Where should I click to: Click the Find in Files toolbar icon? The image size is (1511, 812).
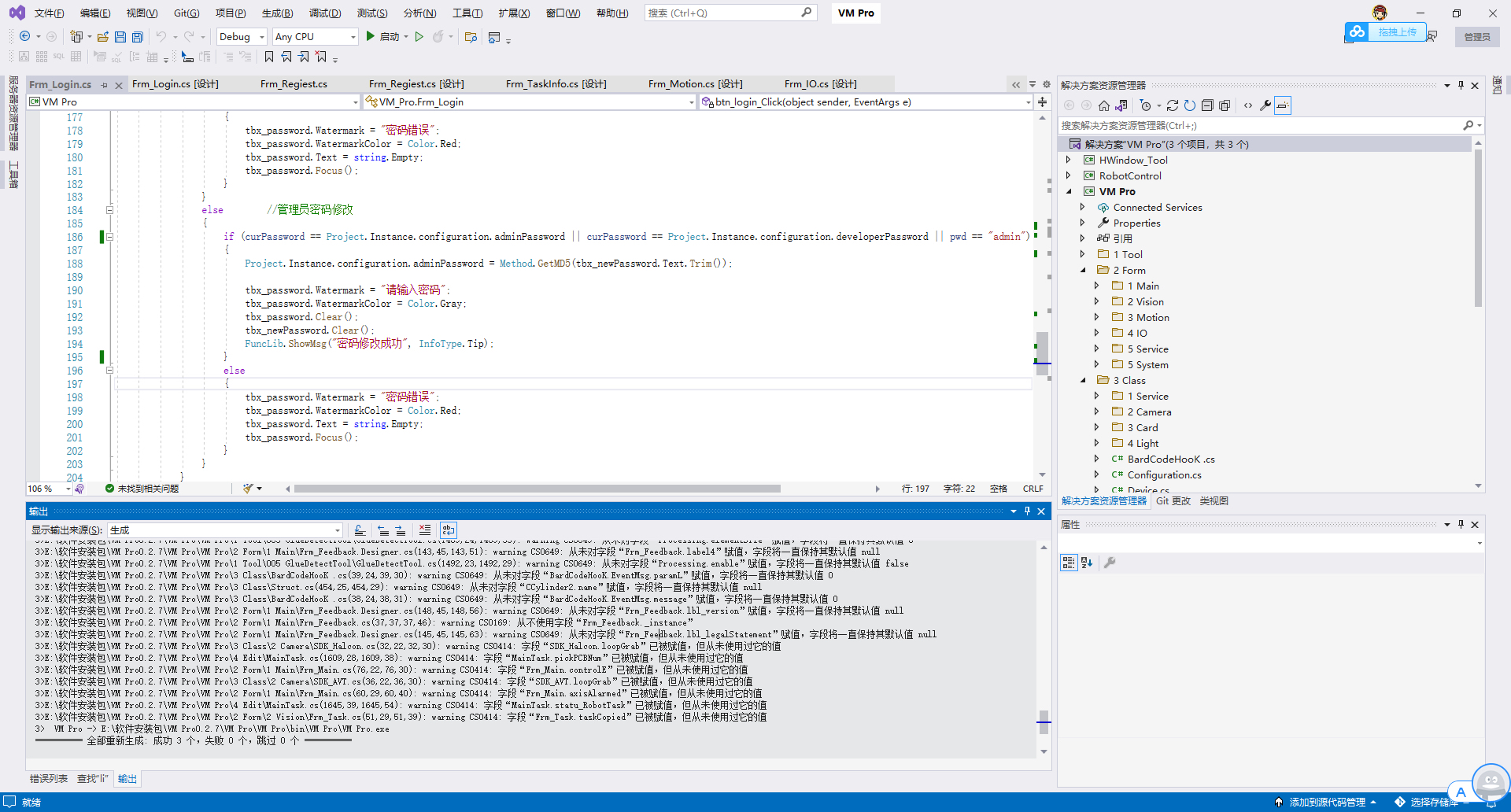[471, 37]
